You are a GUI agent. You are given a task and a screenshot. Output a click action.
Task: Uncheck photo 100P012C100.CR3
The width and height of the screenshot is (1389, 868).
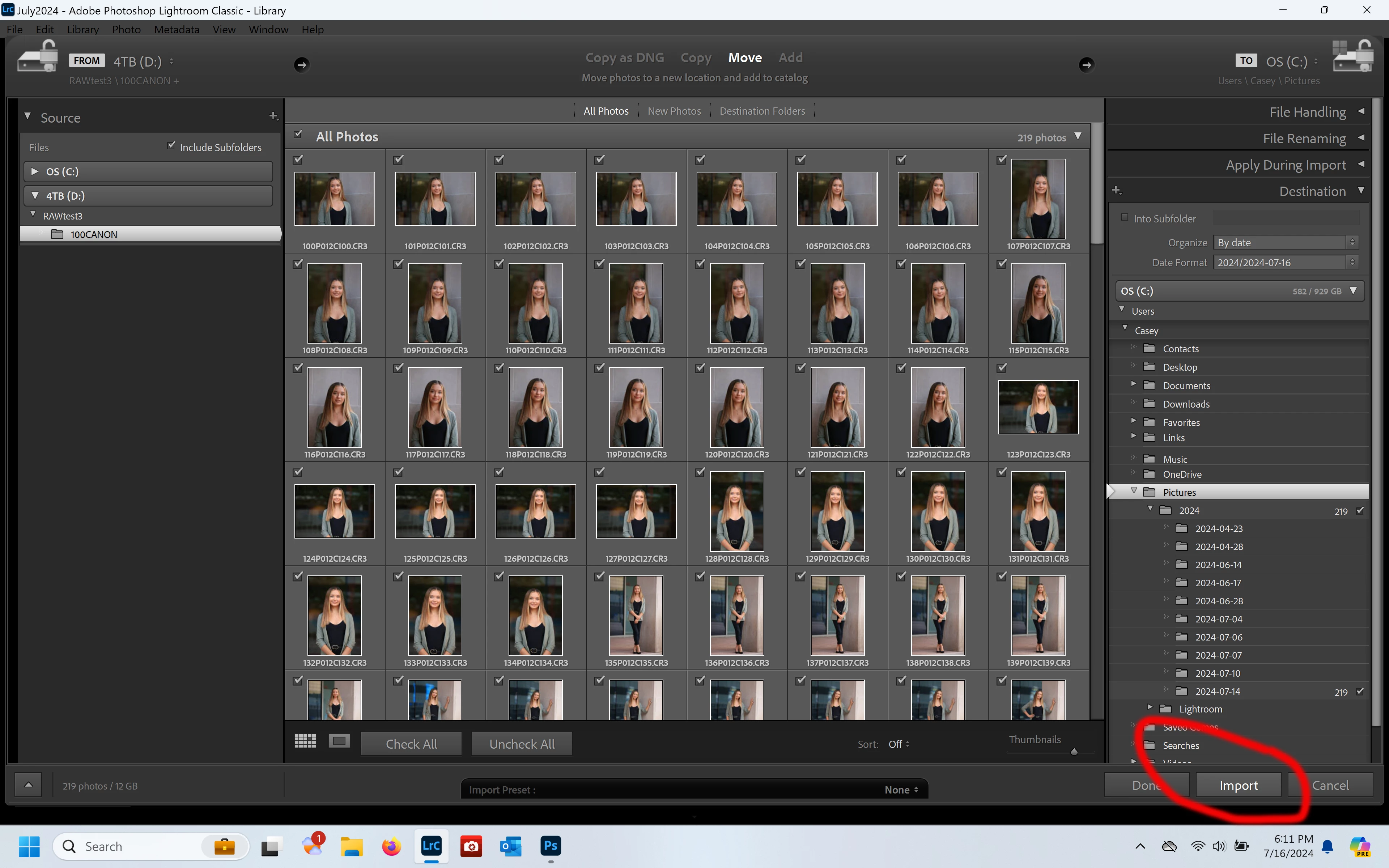[298, 159]
